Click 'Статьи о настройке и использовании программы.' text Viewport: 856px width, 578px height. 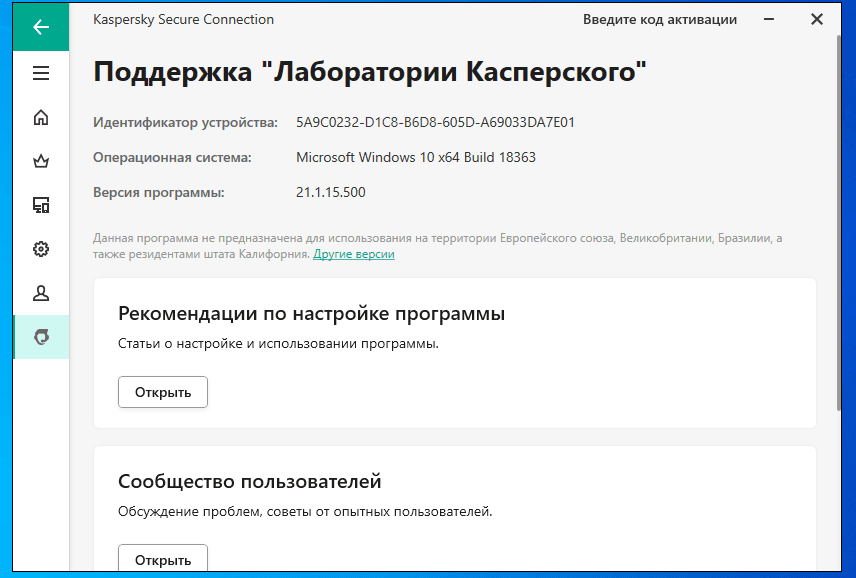click(x=278, y=344)
